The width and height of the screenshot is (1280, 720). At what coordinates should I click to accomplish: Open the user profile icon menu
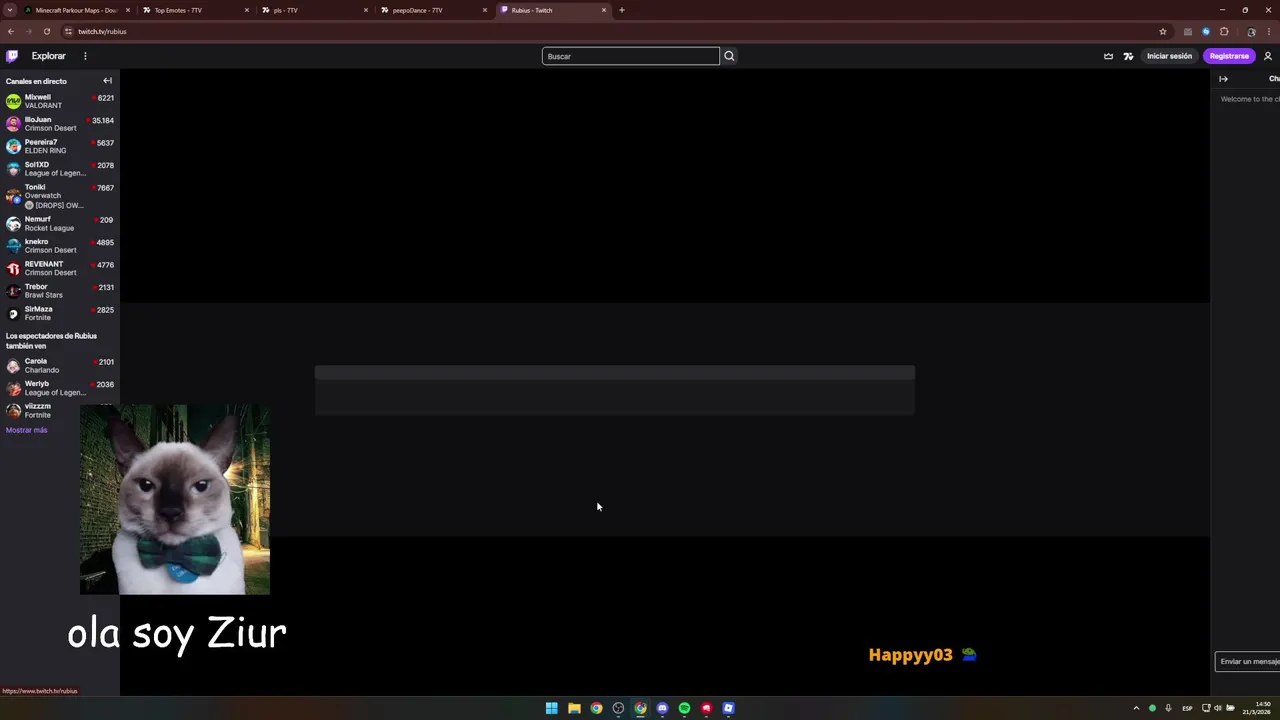click(1268, 56)
